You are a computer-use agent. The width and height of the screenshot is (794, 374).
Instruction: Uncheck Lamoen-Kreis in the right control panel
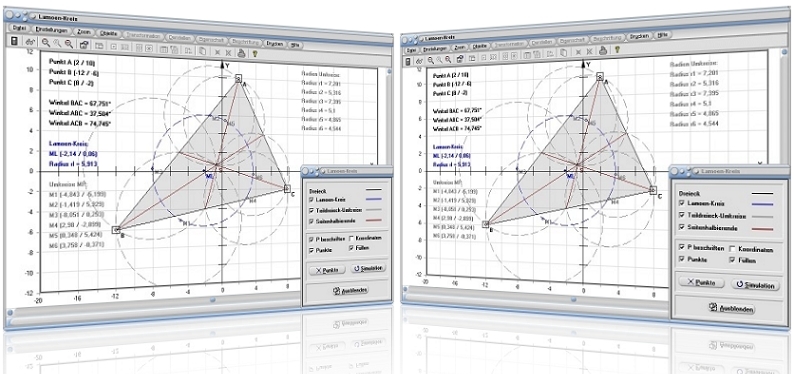click(x=682, y=203)
